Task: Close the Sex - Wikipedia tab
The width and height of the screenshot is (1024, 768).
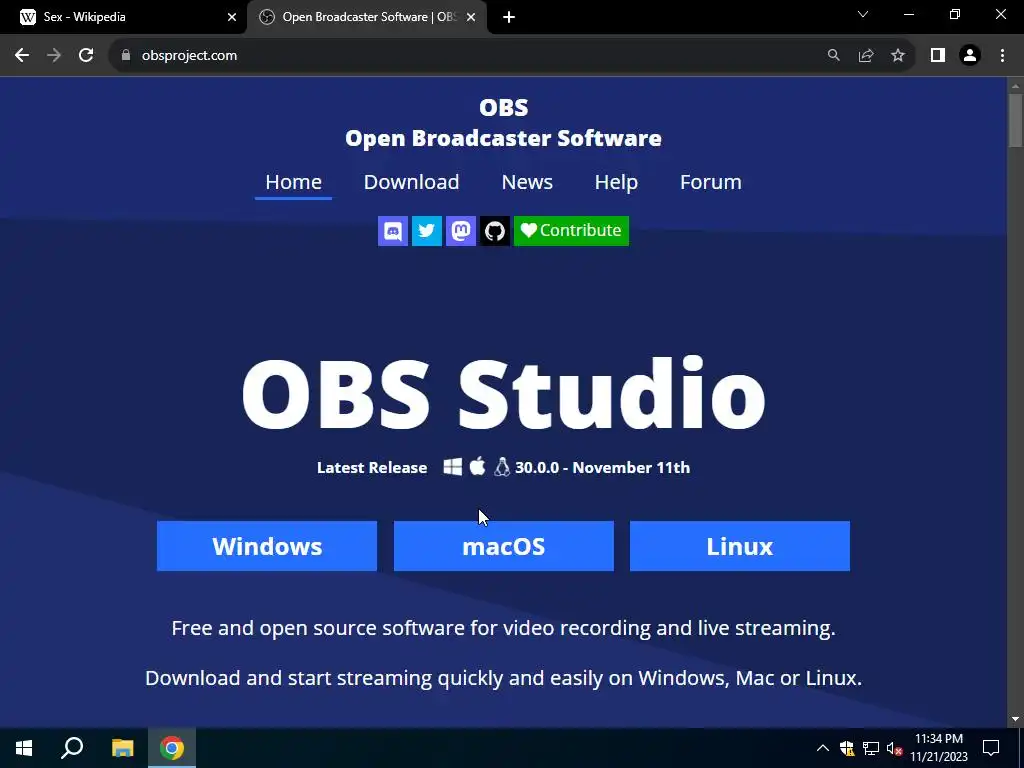Action: 232,17
